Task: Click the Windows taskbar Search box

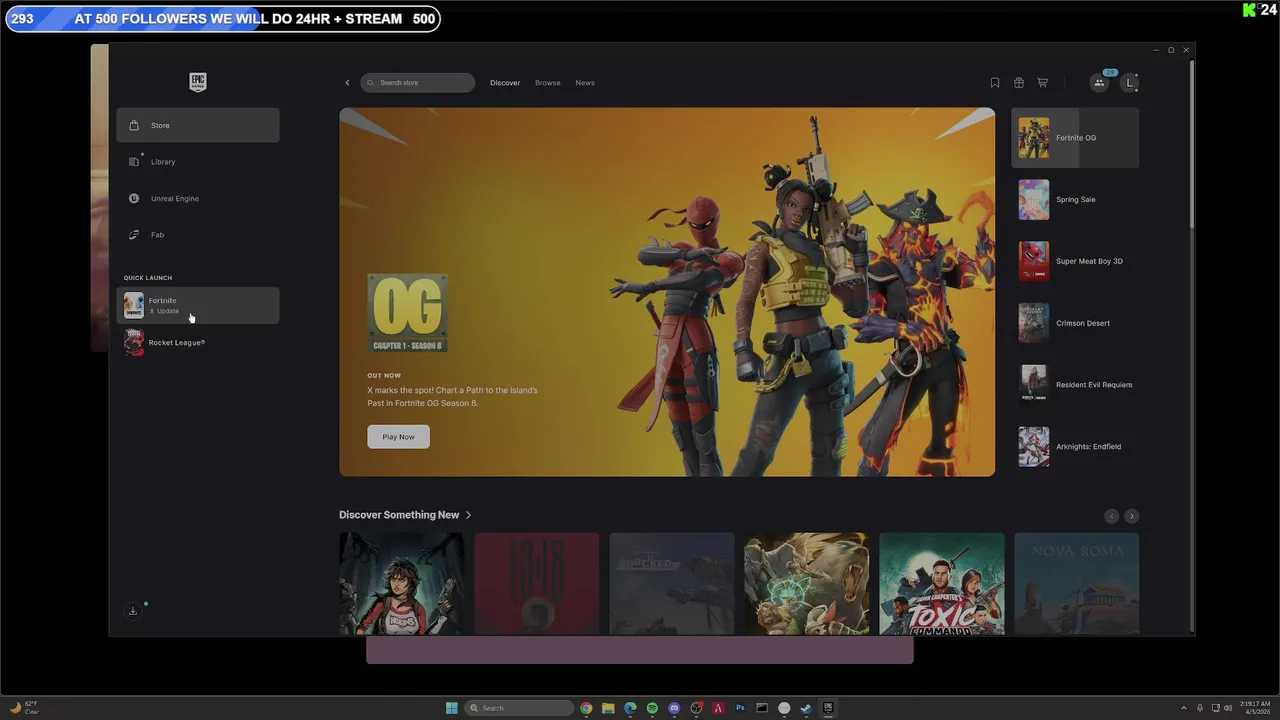Action: coord(519,708)
